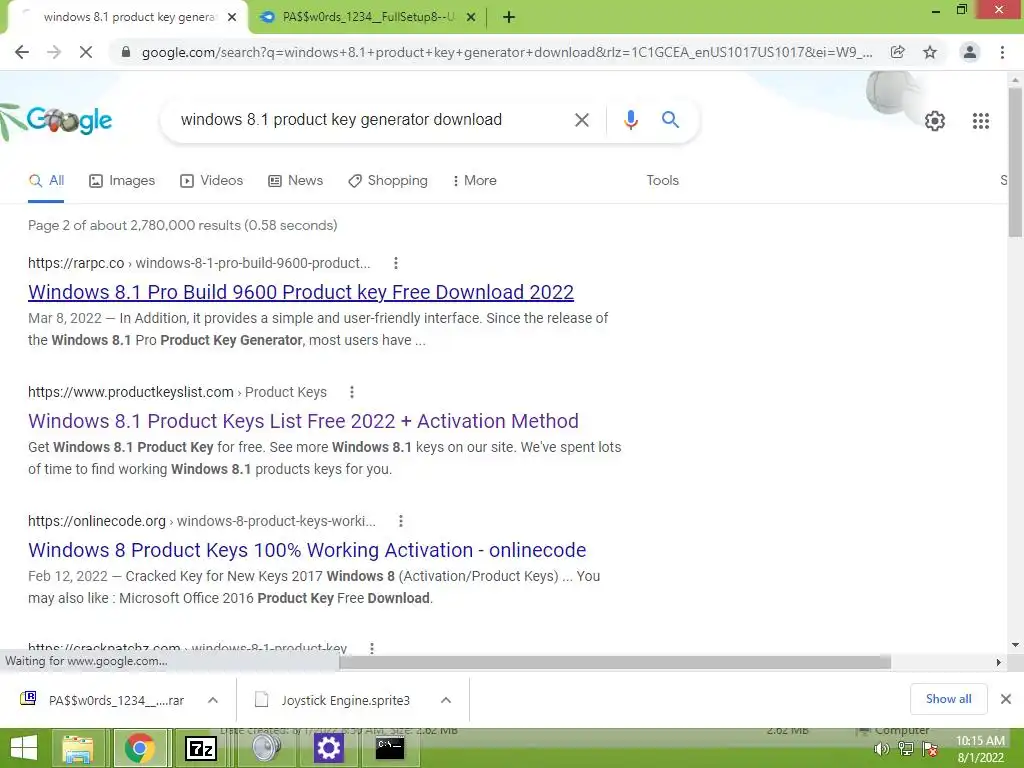Open the network icon in system tray
1024x768 pixels.
906,750
